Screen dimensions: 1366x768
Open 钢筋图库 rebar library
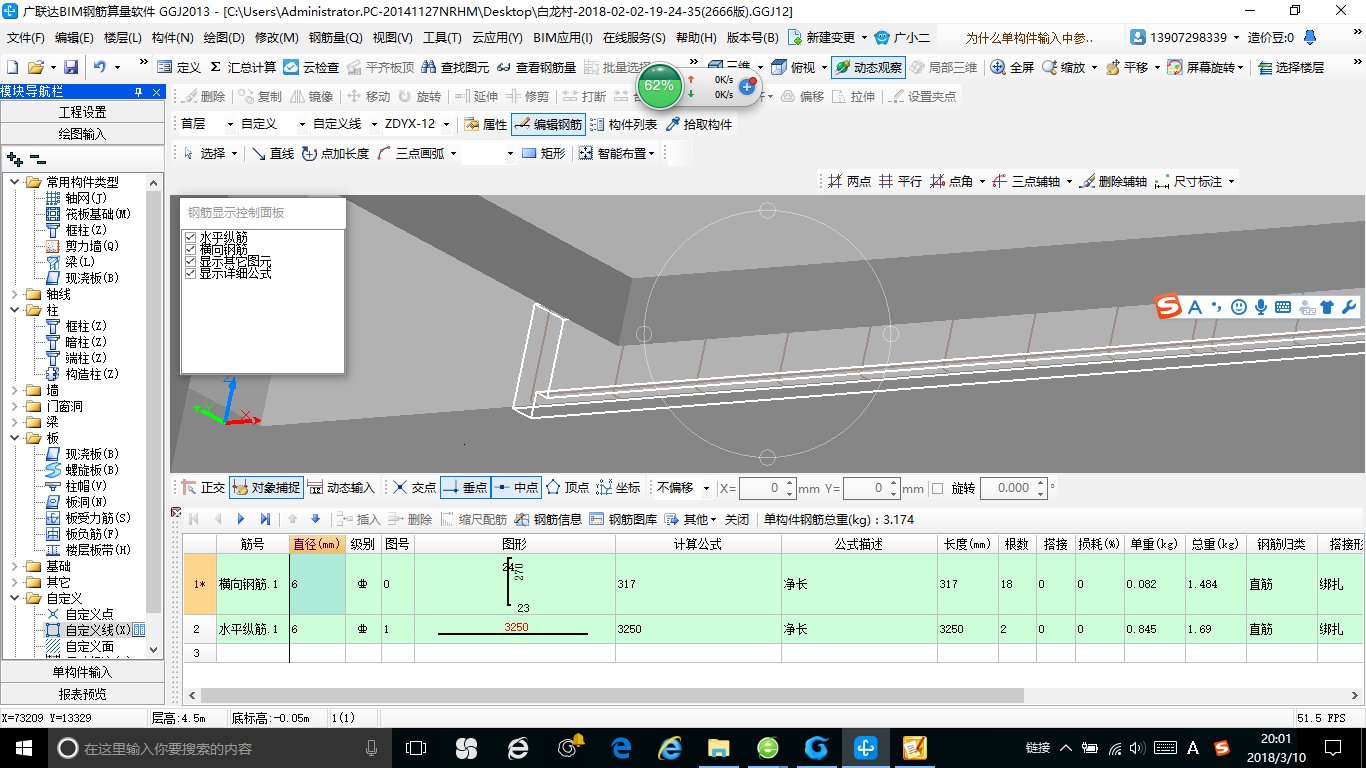(624, 519)
